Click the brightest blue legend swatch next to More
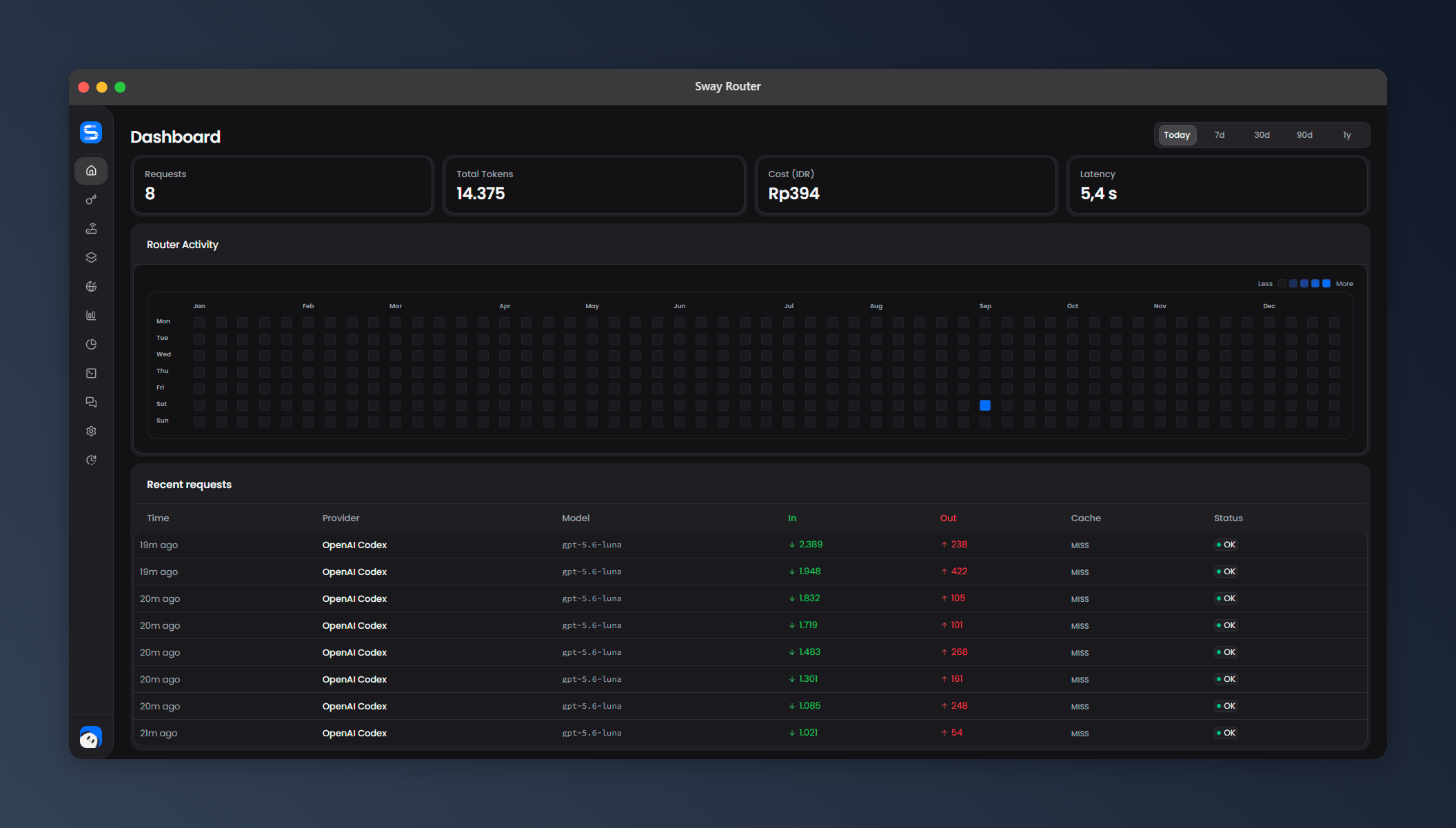The width and height of the screenshot is (1456, 828). point(1326,283)
